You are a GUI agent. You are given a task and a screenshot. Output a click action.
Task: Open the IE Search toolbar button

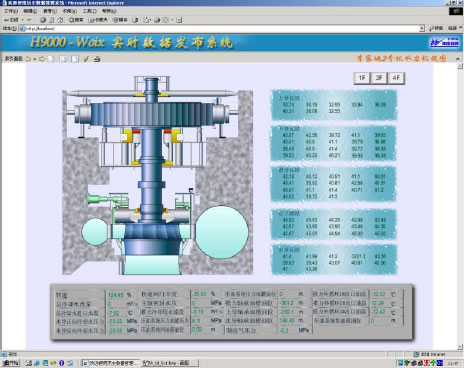coord(76,20)
